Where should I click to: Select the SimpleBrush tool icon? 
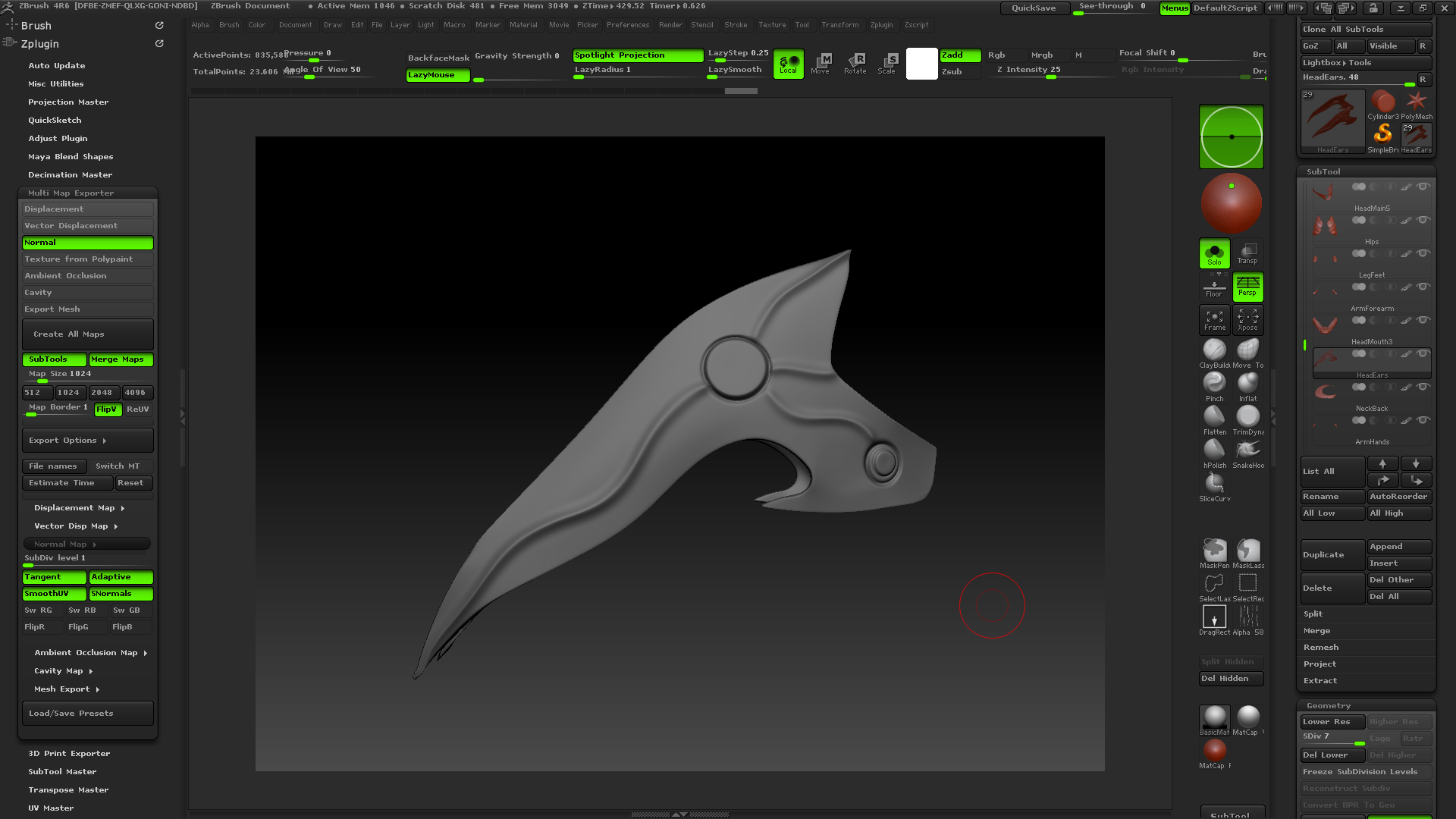click(1382, 136)
